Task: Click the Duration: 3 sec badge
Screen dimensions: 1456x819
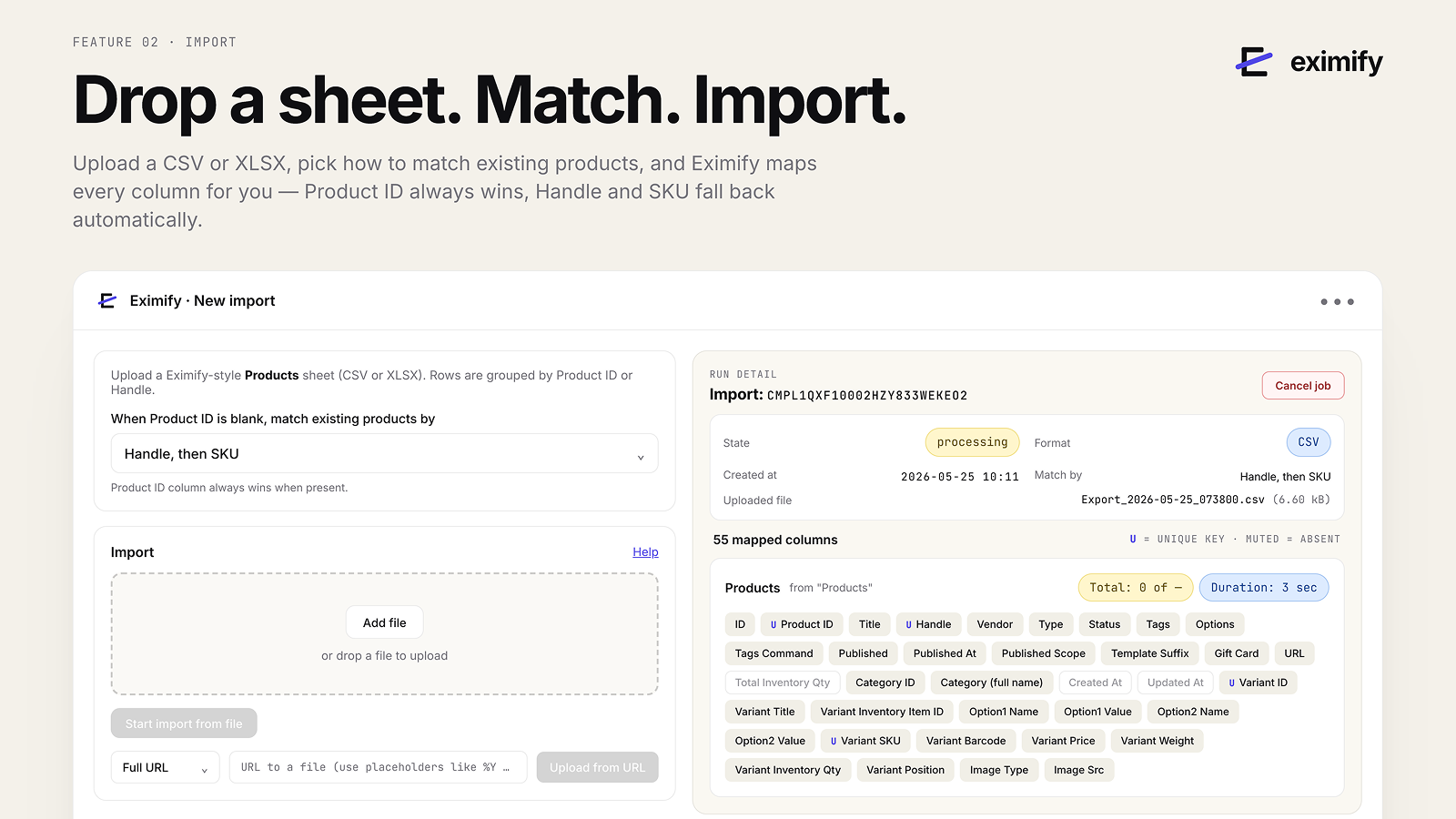Action: (1264, 588)
